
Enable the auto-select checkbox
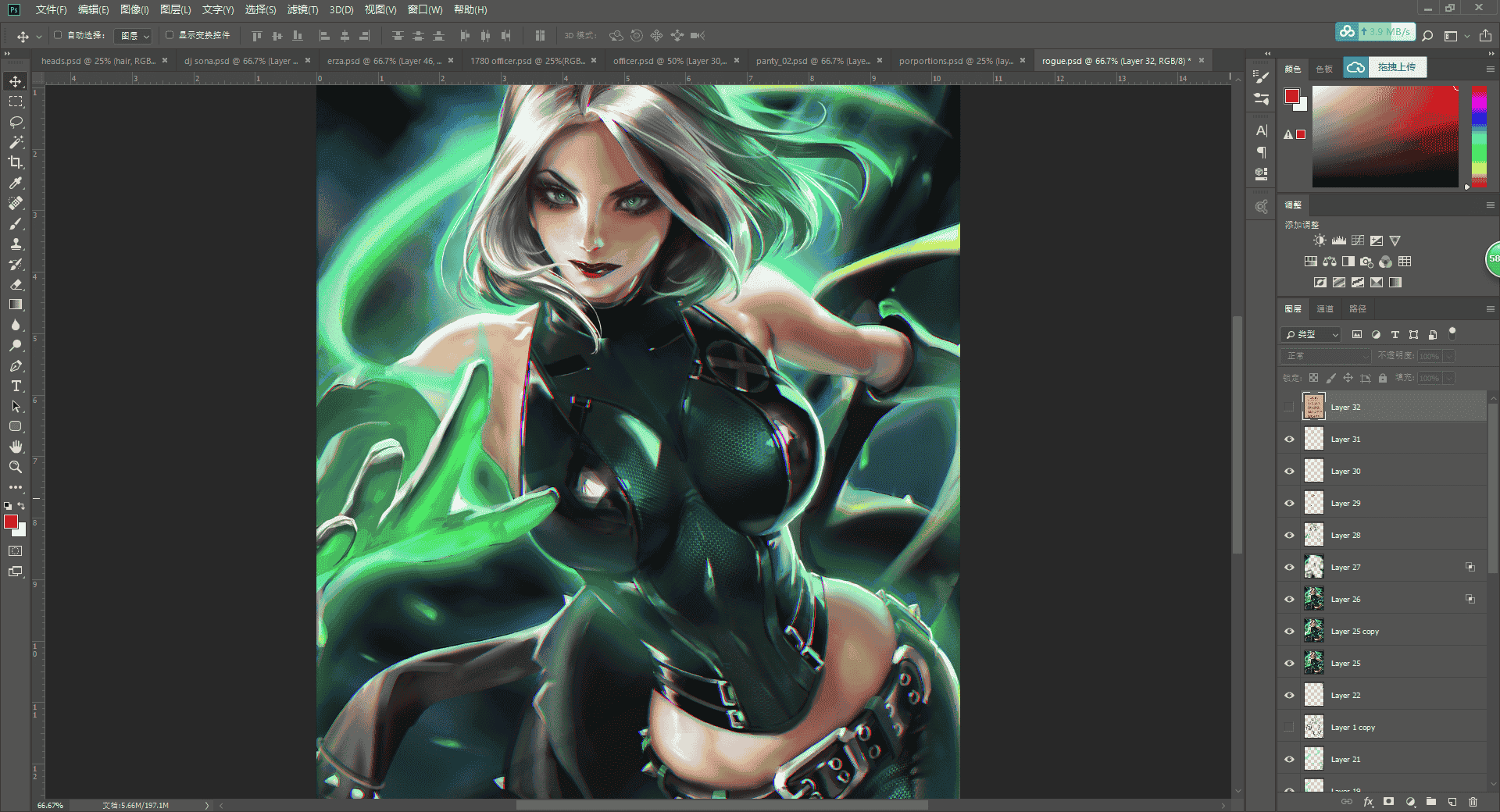tap(58, 35)
